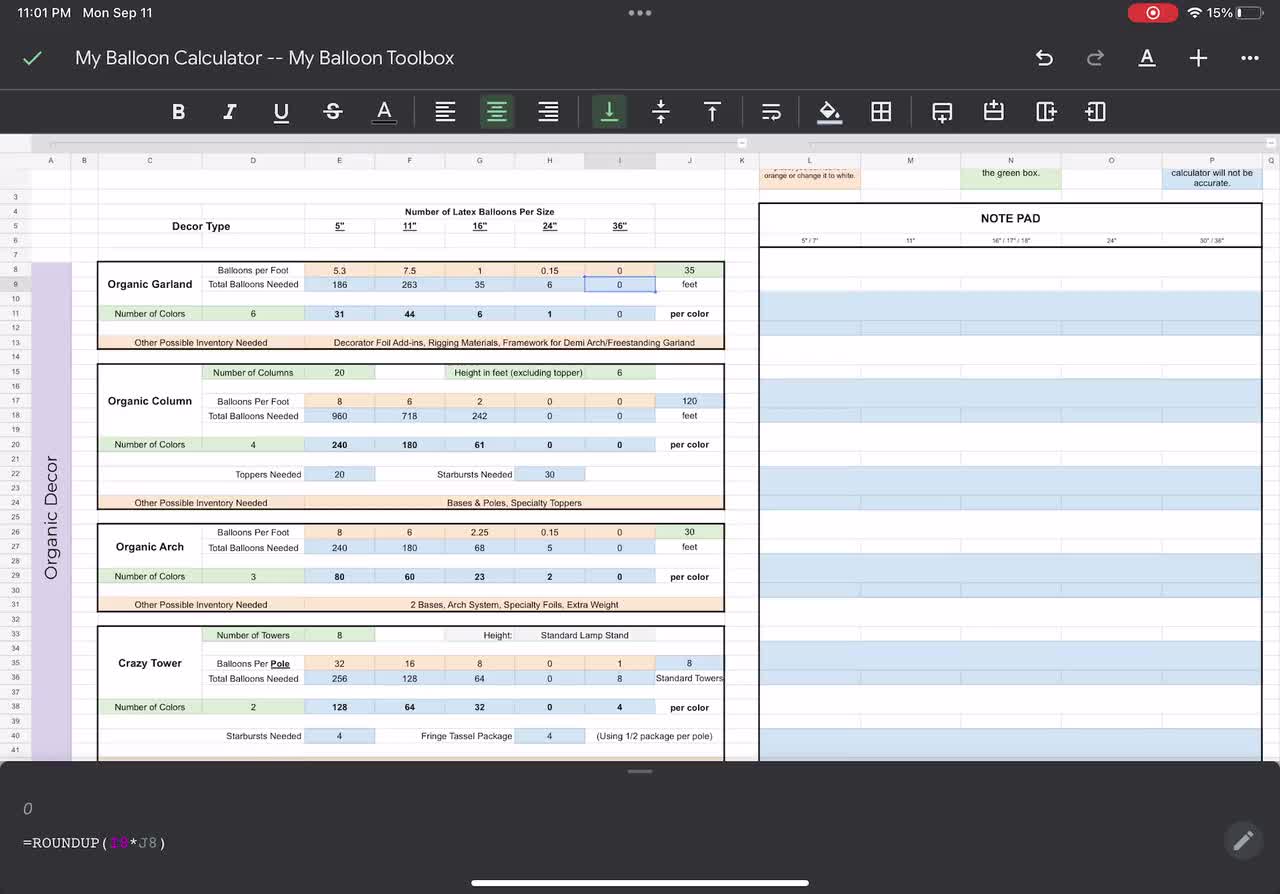Select the Organic Column label cell
Screen dimensions: 1280x894
(x=150, y=401)
